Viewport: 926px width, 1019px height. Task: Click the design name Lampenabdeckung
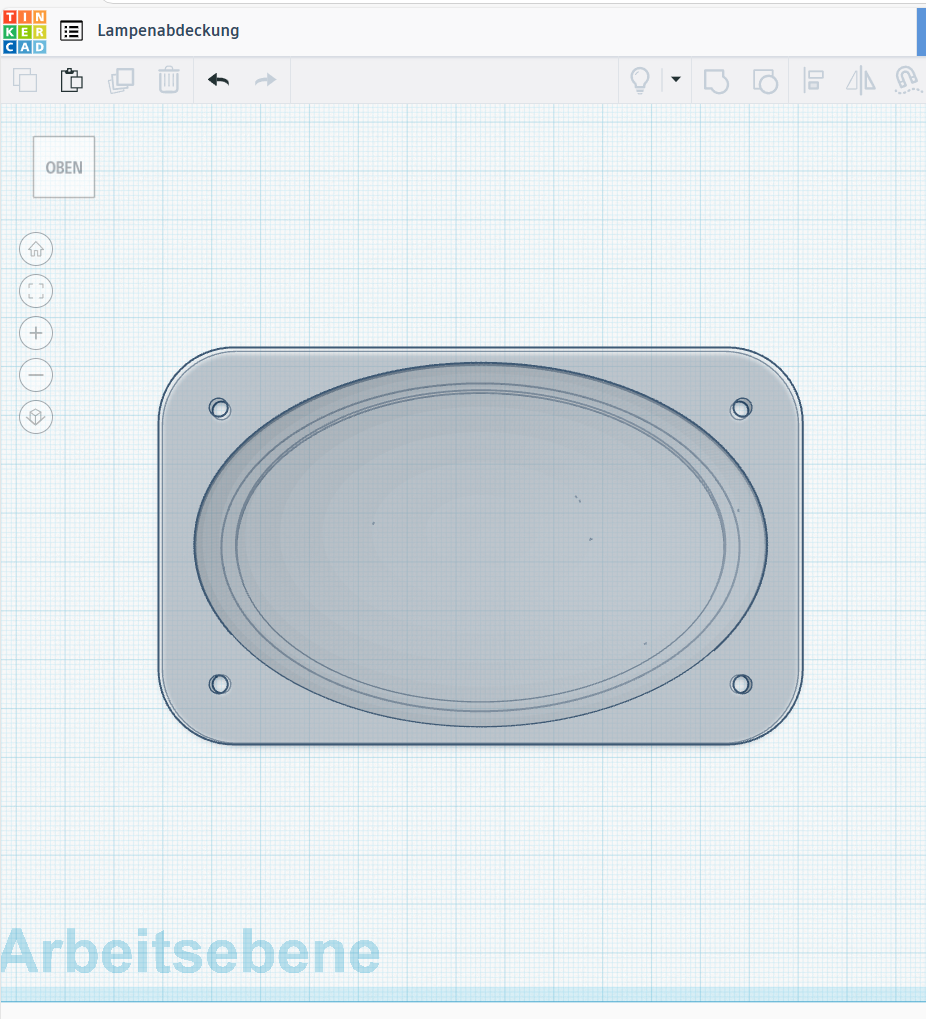click(168, 31)
